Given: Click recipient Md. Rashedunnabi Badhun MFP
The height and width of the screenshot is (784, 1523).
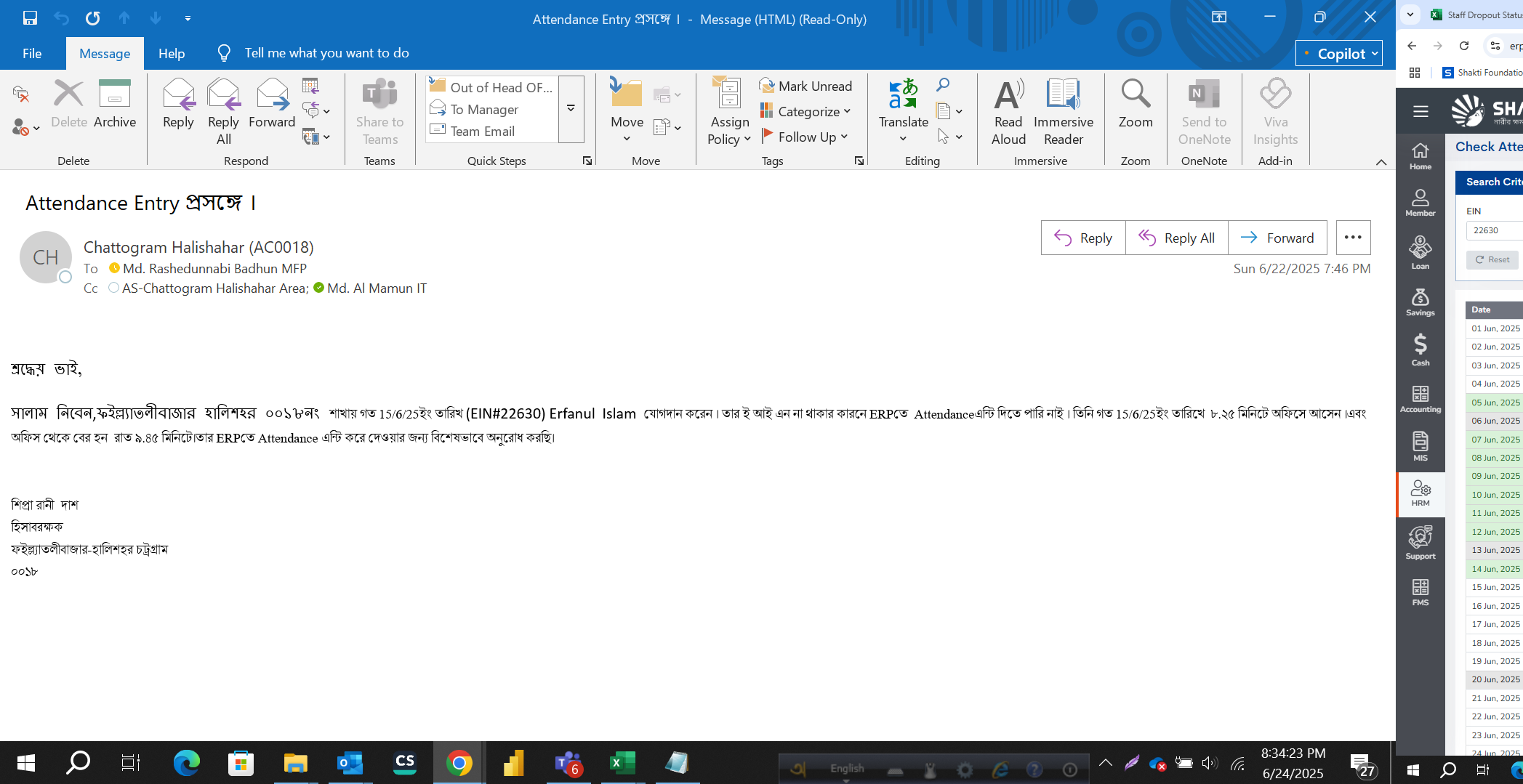Looking at the screenshot, I should (214, 268).
